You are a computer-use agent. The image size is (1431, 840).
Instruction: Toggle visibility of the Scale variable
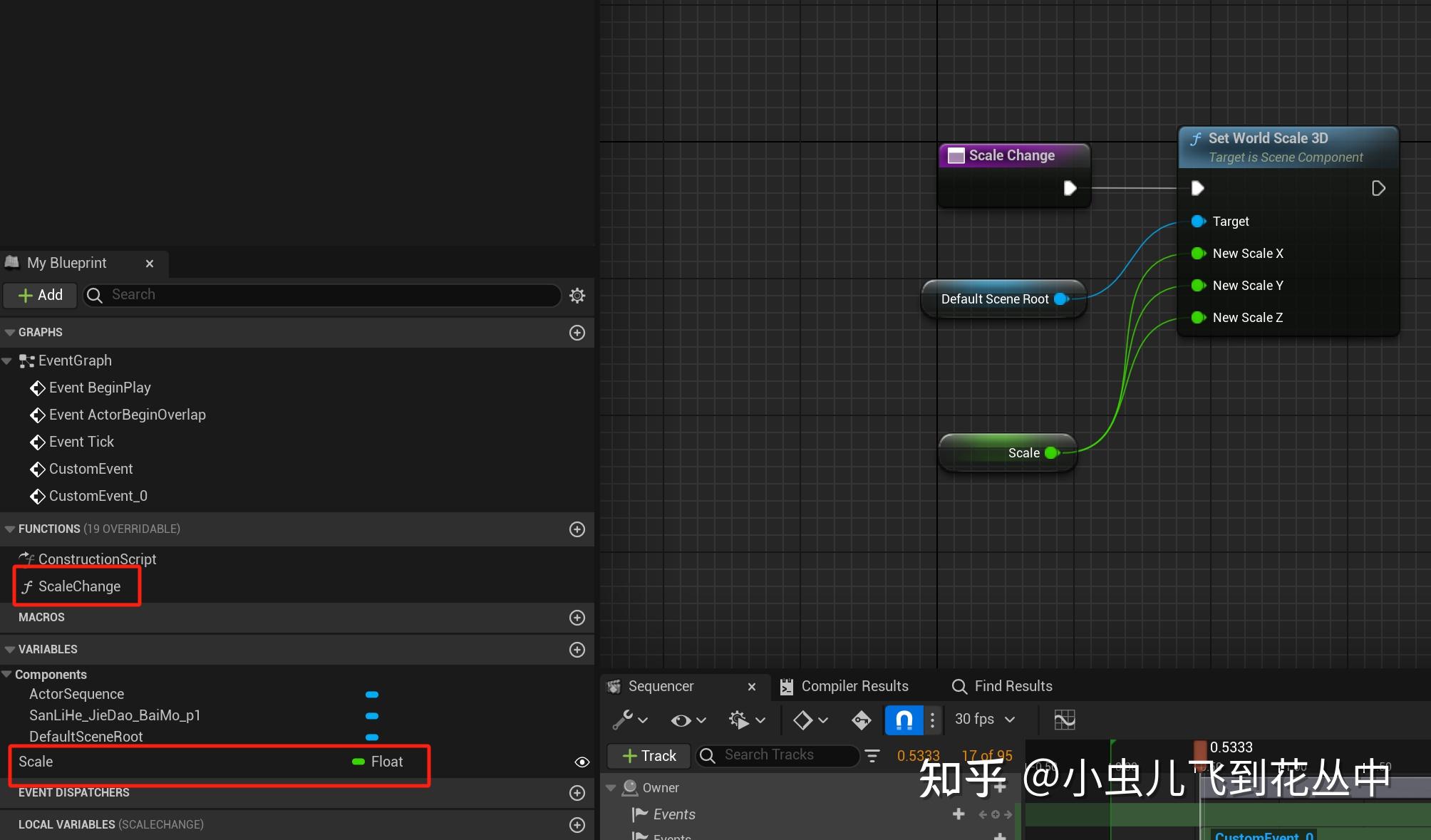(582, 762)
